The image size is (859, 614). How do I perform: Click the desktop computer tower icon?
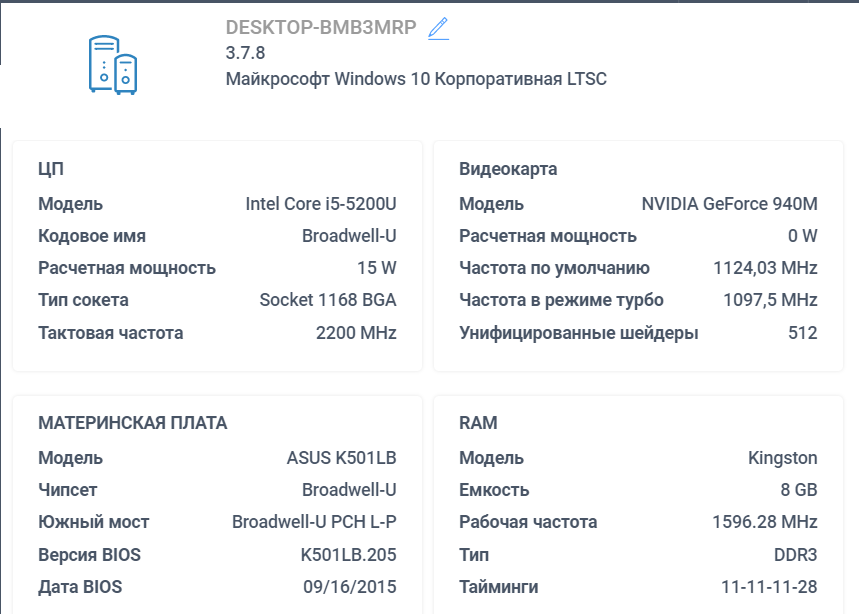(113, 65)
